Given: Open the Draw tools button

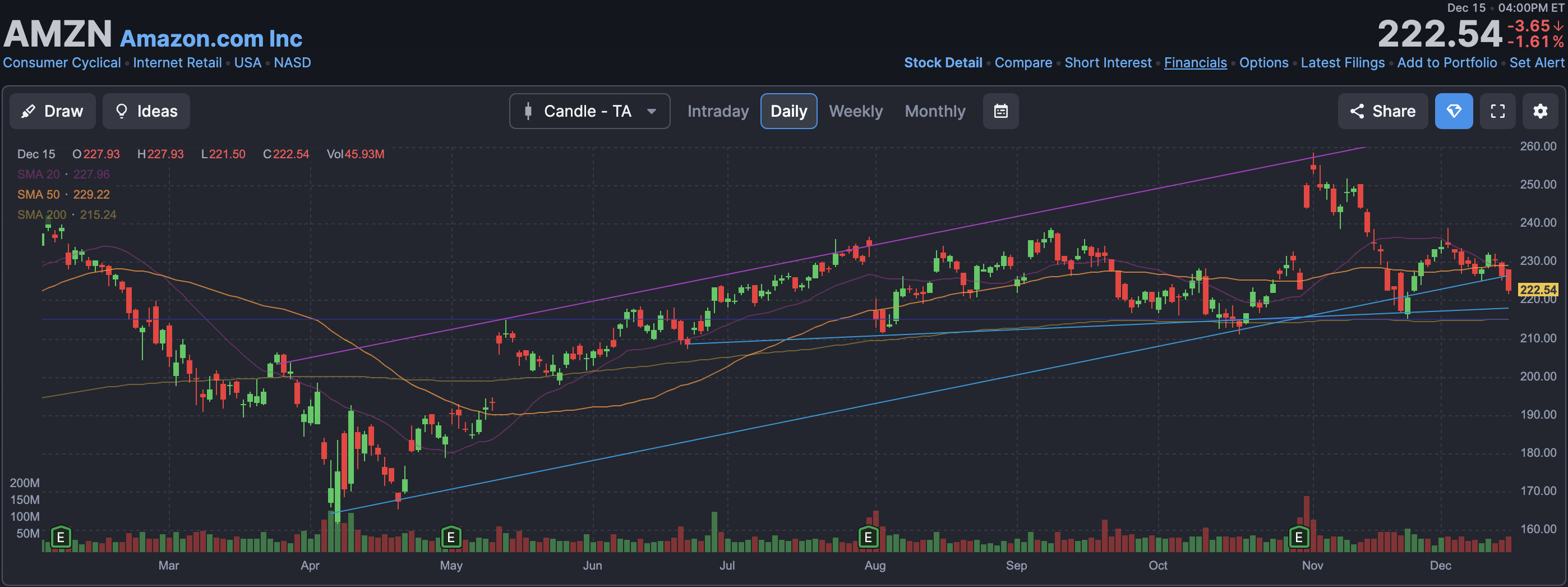Looking at the screenshot, I should coord(52,111).
